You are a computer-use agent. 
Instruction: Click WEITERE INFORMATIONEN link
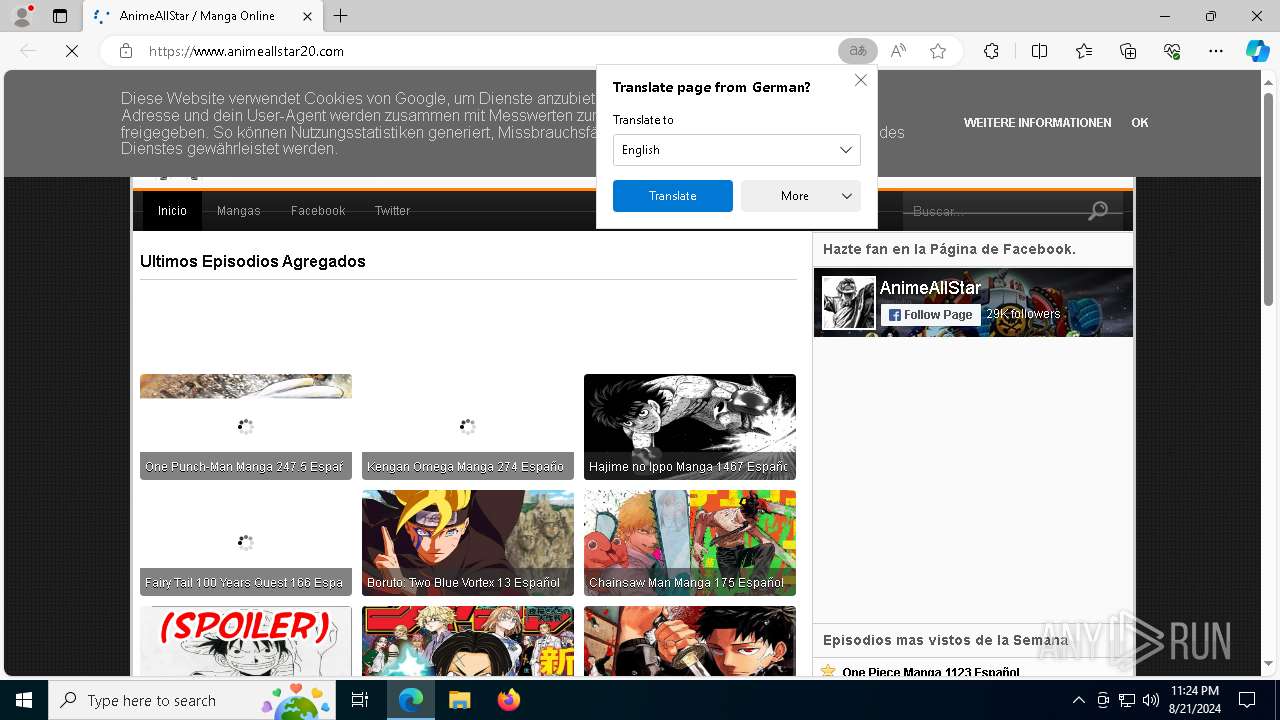point(1037,123)
